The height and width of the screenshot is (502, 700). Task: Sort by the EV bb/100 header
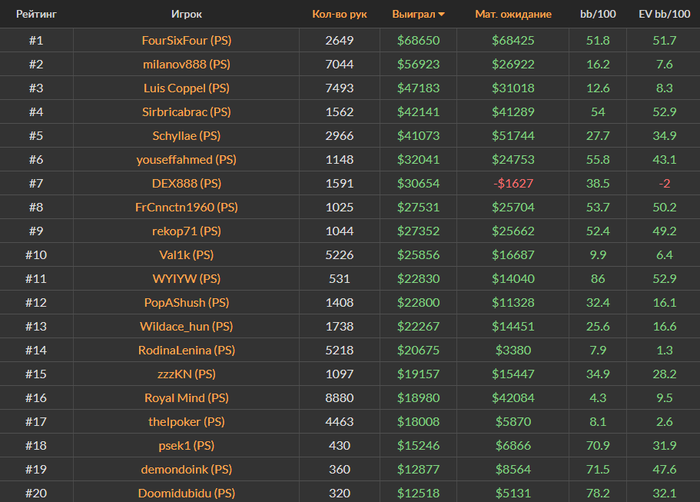click(664, 14)
